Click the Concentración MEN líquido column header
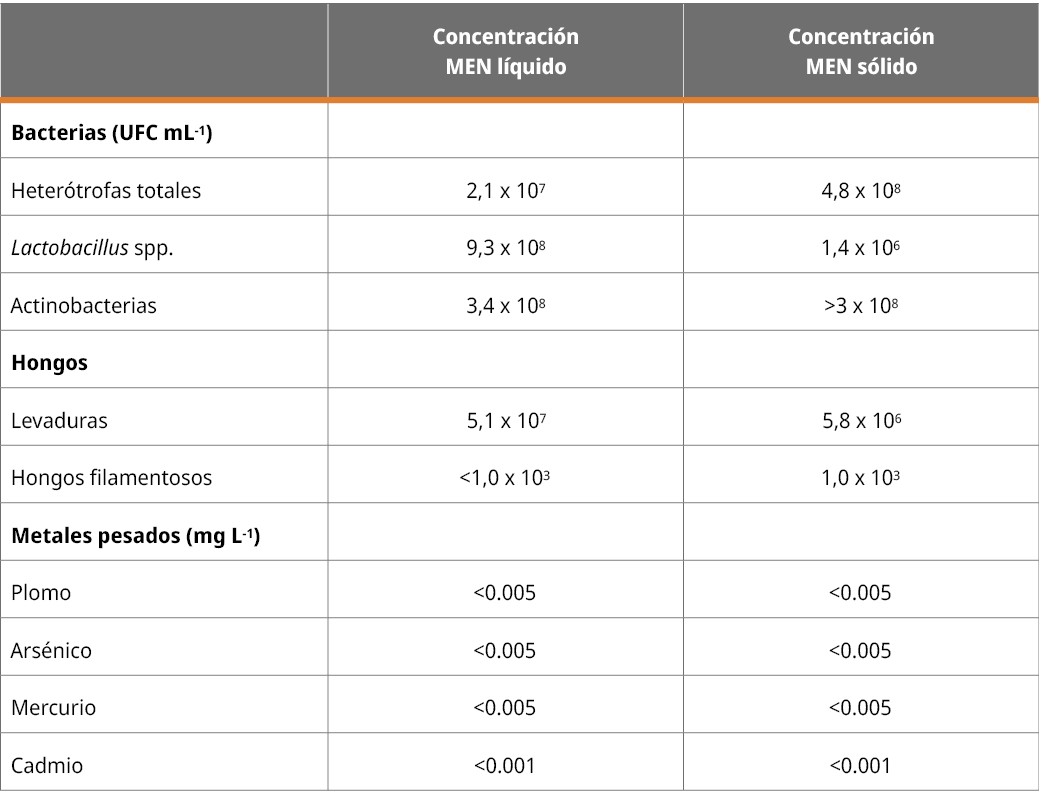This screenshot has height=804, width=1039. (505, 52)
